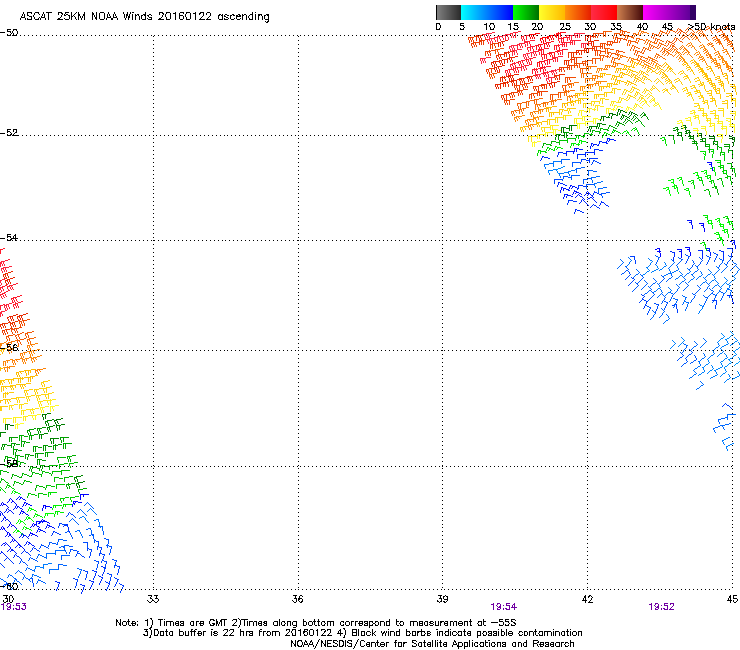This screenshot has width=740, height=650.
Task: Click the 33 longitude axis label
Action: pos(153,599)
